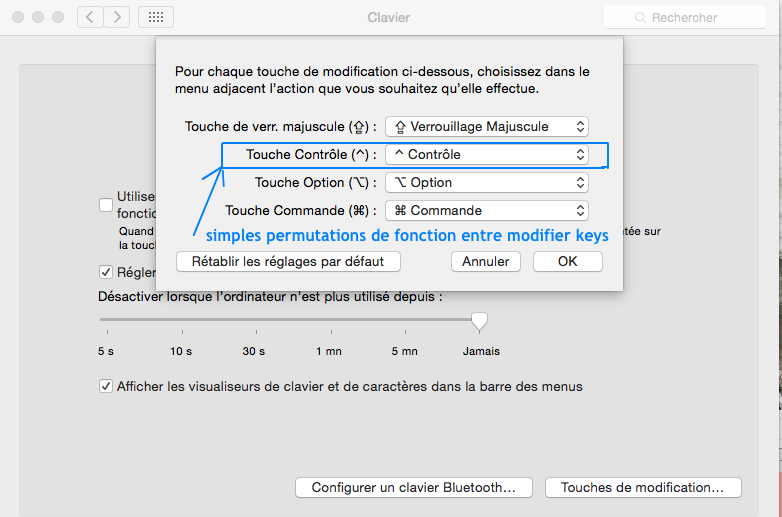
Task: Show all preferences grid icon
Action: click(x=156, y=17)
